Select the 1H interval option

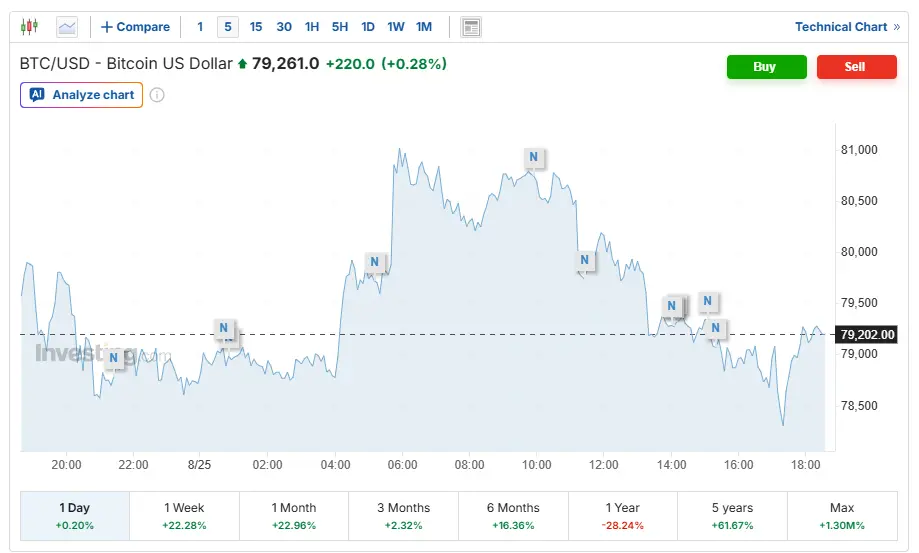[x=312, y=27]
